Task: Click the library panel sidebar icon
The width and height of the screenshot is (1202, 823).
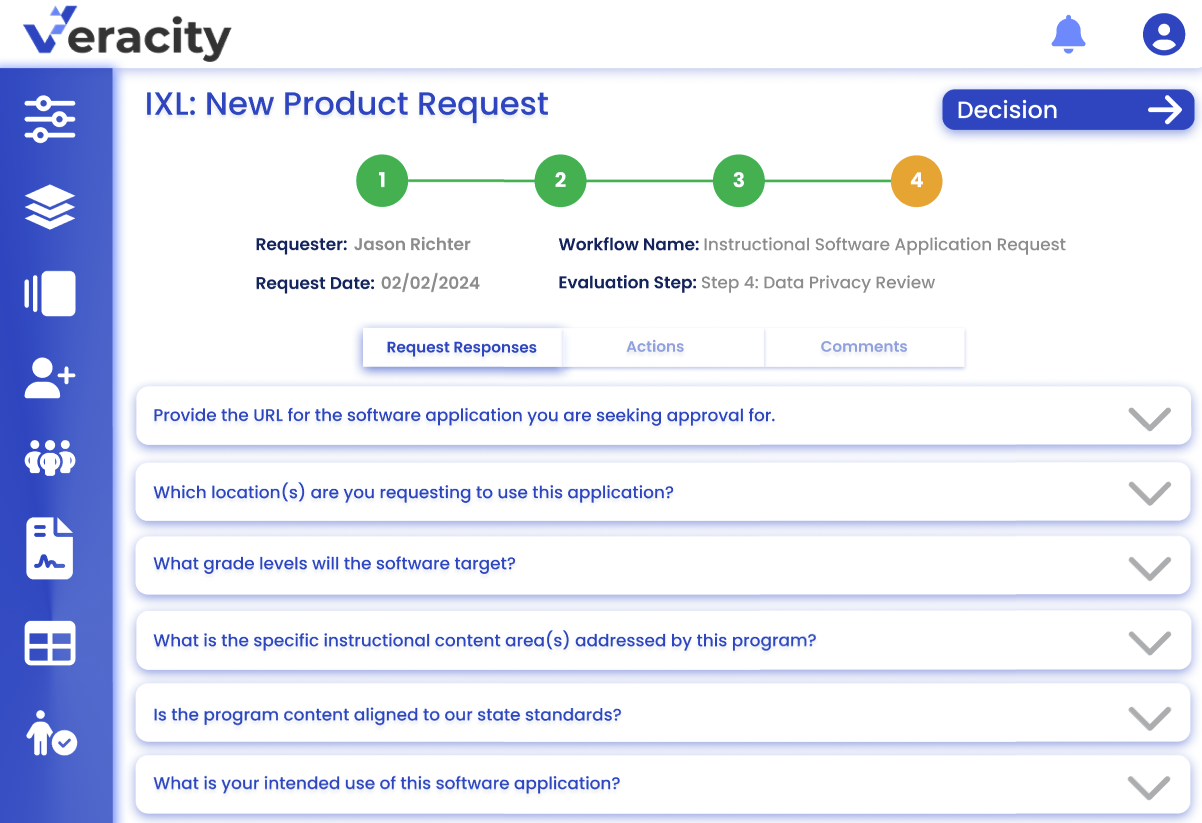Action: point(50,294)
